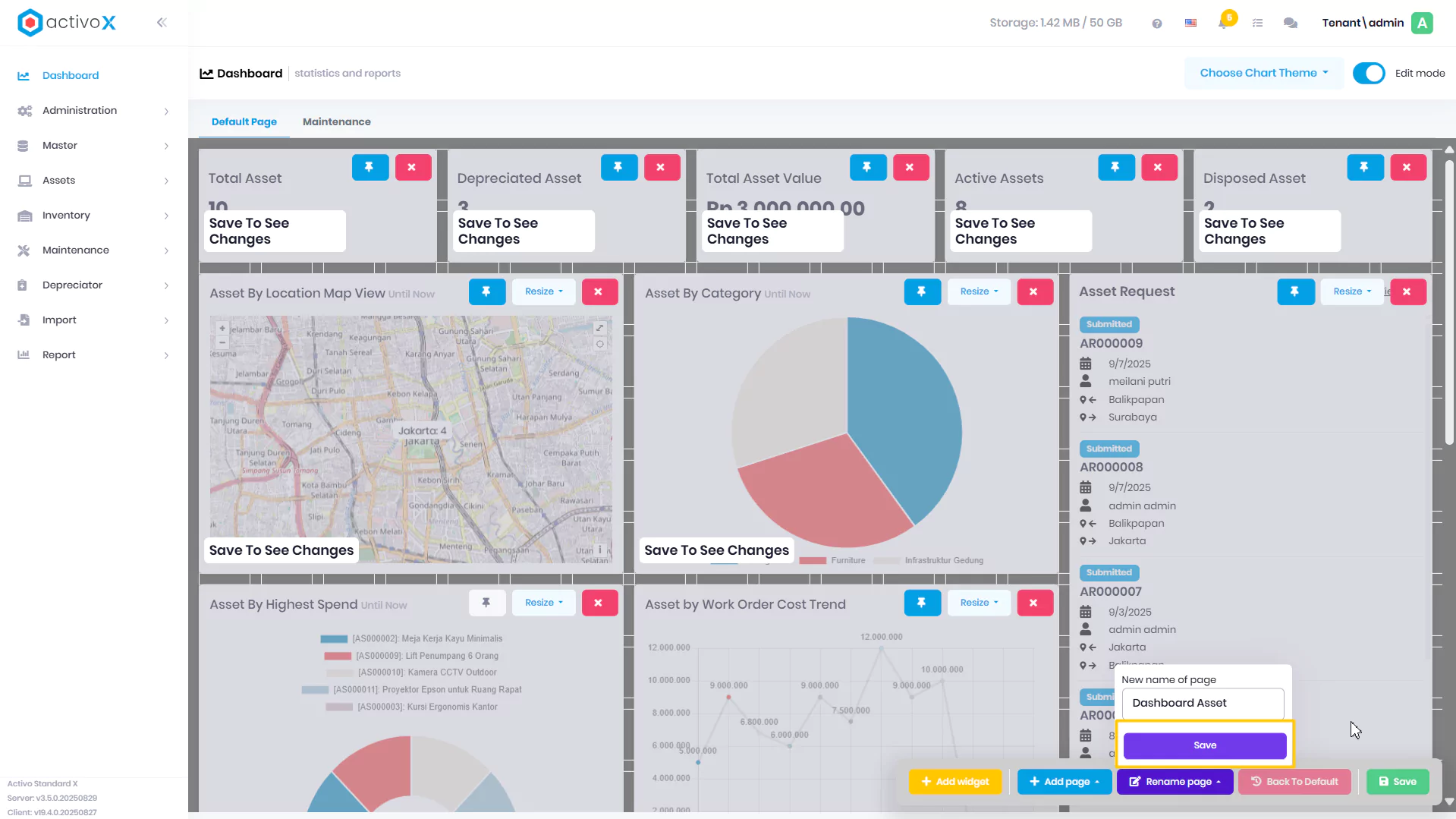Viewport: 1456px width, 819px height.
Task: Click the Tenant\admin user name
Action: pos(1363,23)
